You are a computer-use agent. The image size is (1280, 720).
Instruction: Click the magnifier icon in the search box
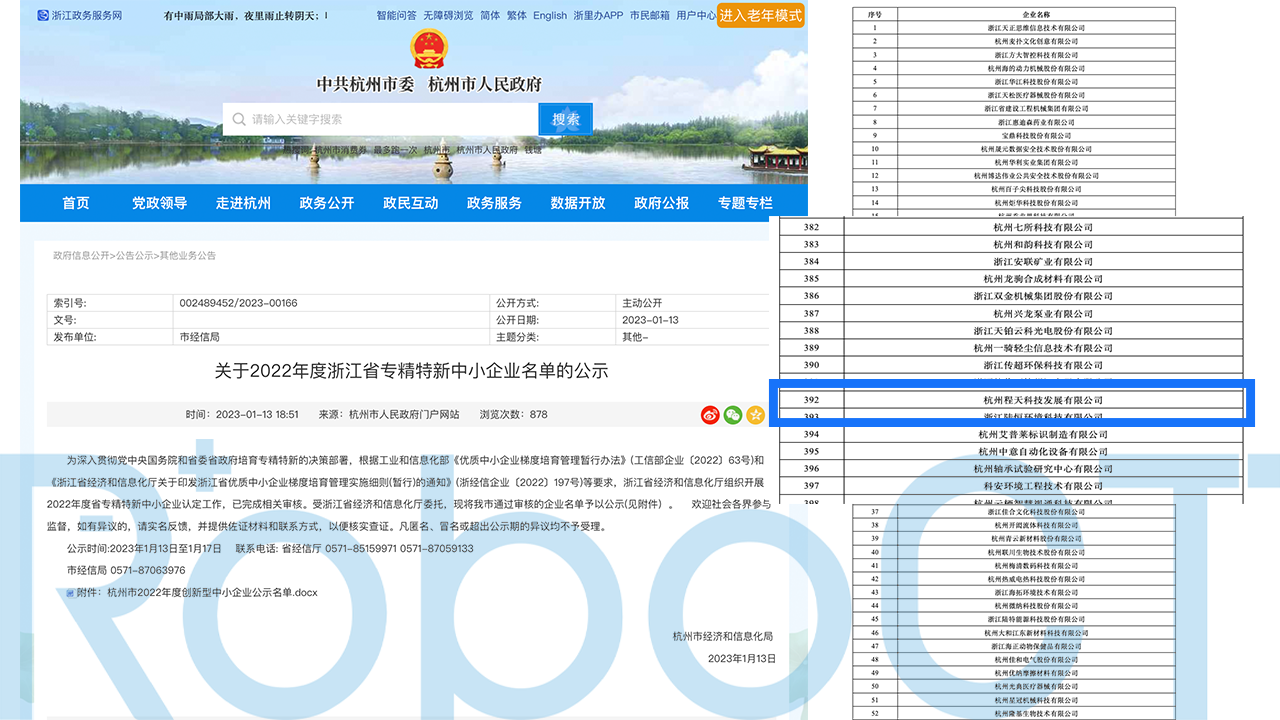click(x=239, y=118)
